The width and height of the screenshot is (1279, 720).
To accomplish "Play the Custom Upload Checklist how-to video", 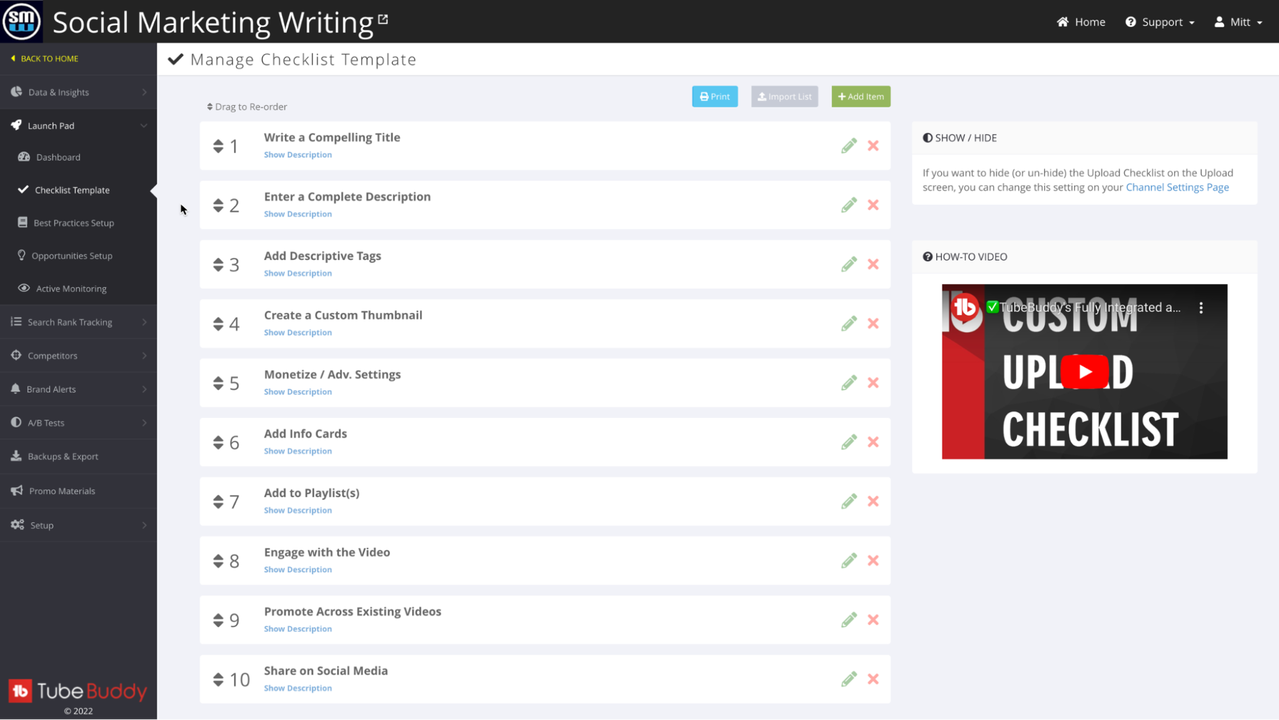I will [x=1084, y=372].
